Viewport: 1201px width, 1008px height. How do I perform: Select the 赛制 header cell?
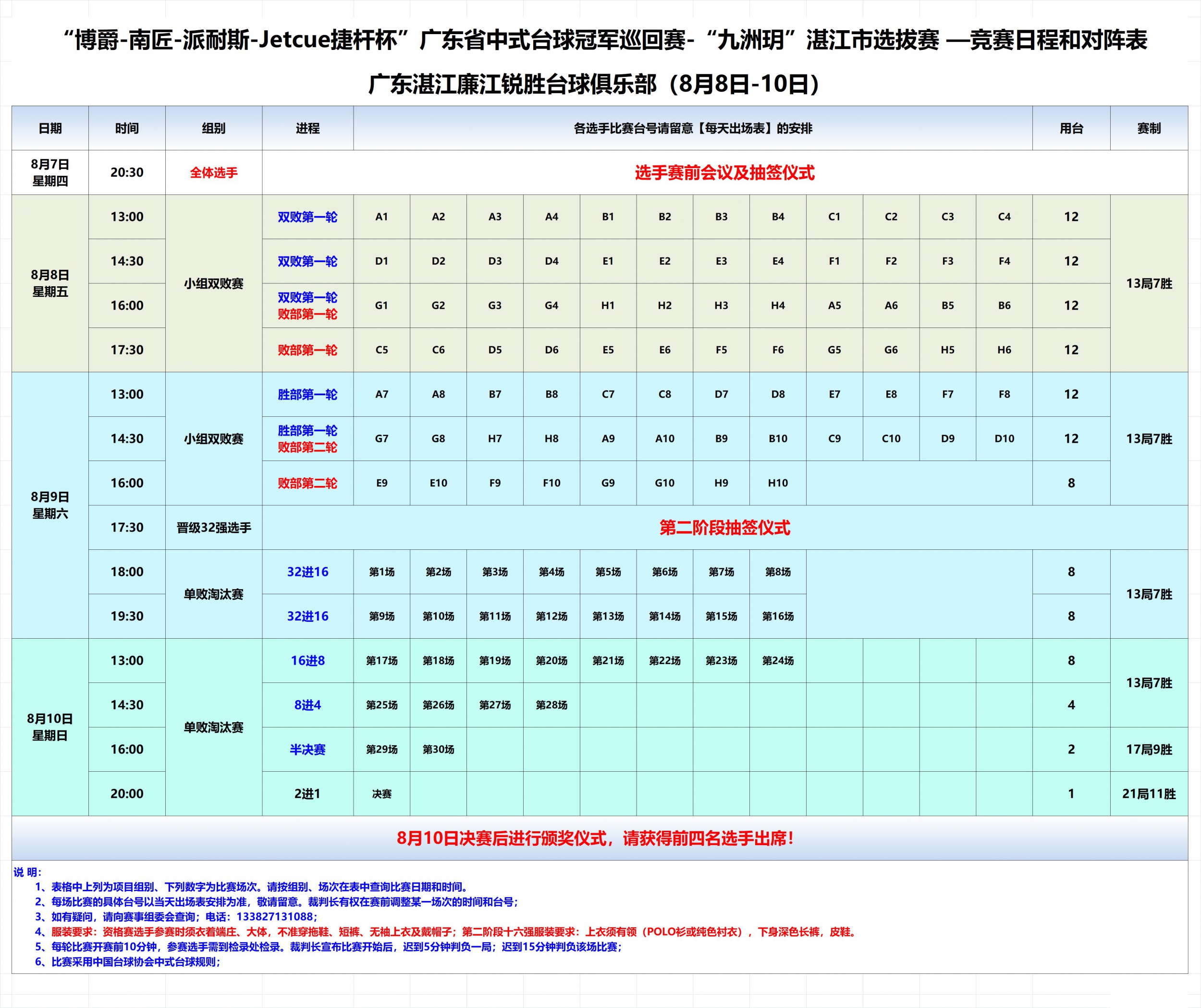coord(1148,128)
